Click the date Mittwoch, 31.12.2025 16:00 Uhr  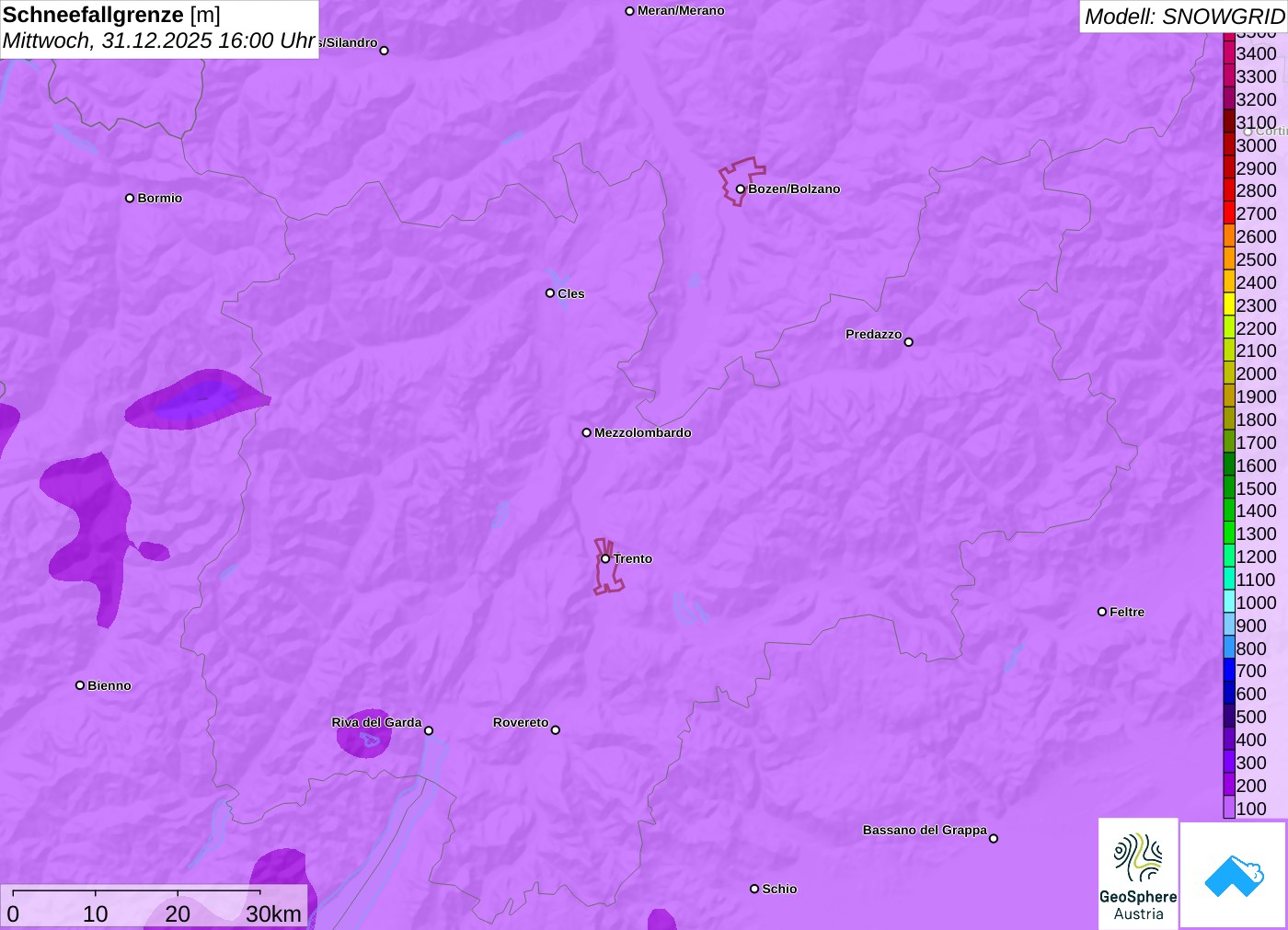pos(159,41)
